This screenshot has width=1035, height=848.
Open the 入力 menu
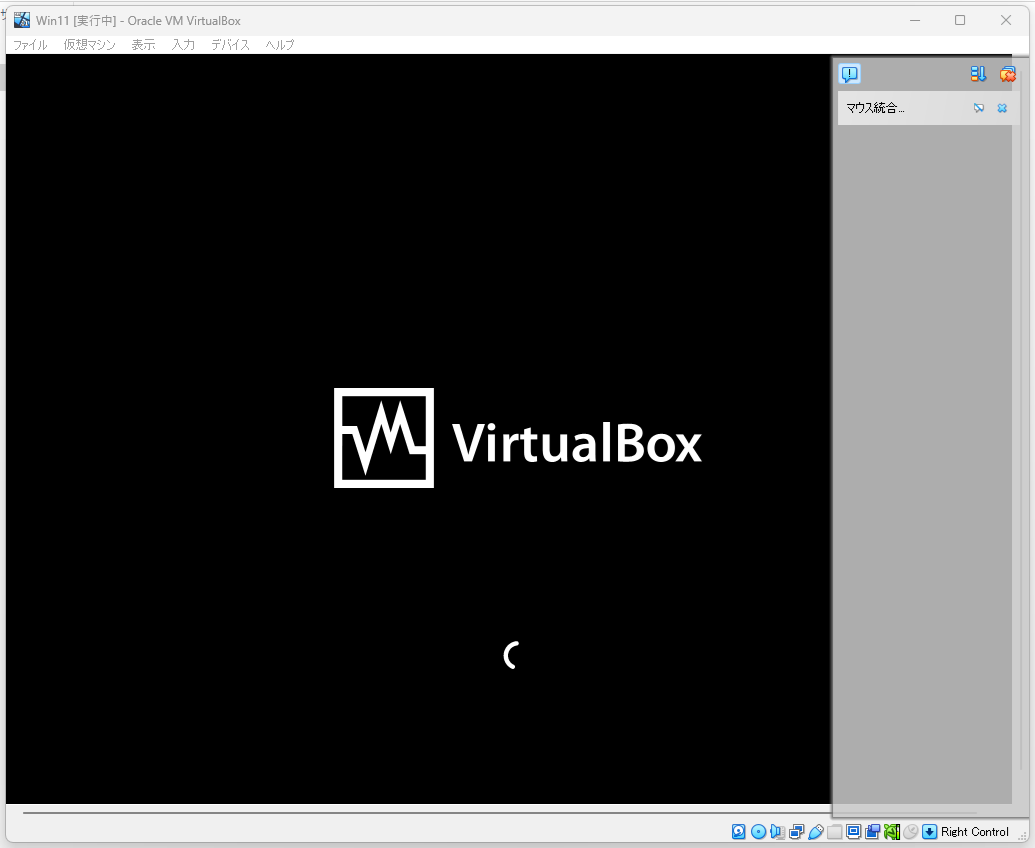click(x=183, y=45)
